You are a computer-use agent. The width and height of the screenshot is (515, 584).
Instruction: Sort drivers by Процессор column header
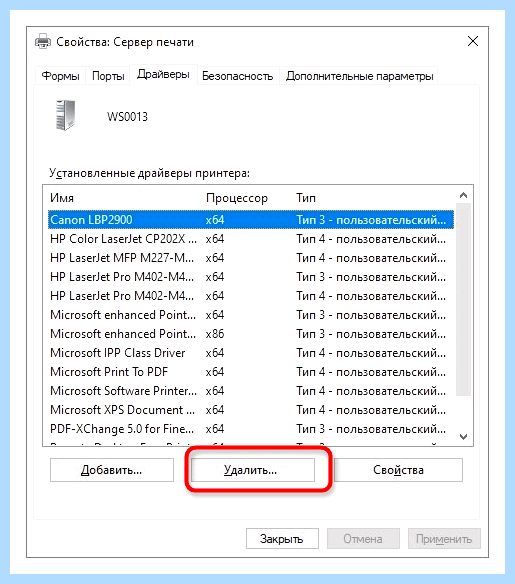coord(237,198)
